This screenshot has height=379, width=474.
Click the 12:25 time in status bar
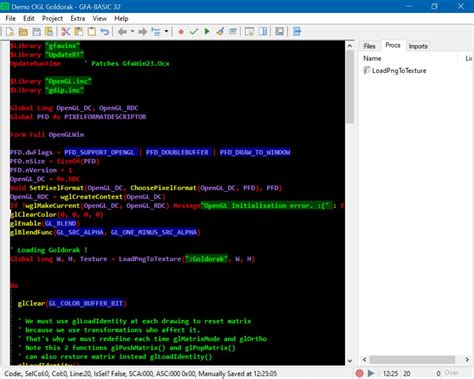[x=390, y=373]
